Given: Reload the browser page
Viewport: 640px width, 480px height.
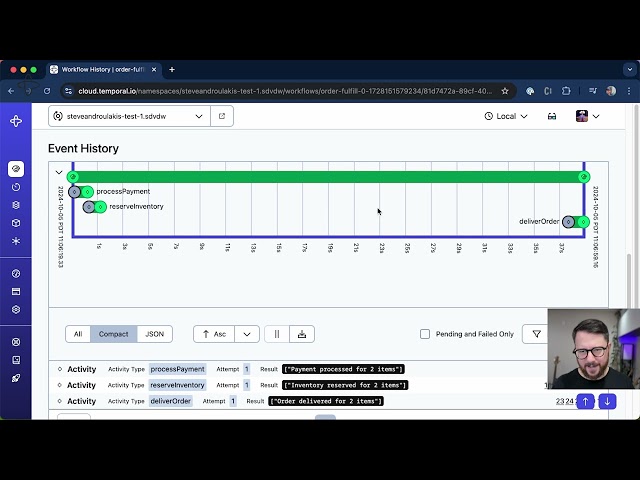Looking at the screenshot, I should pyautogui.click(x=47, y=91).
